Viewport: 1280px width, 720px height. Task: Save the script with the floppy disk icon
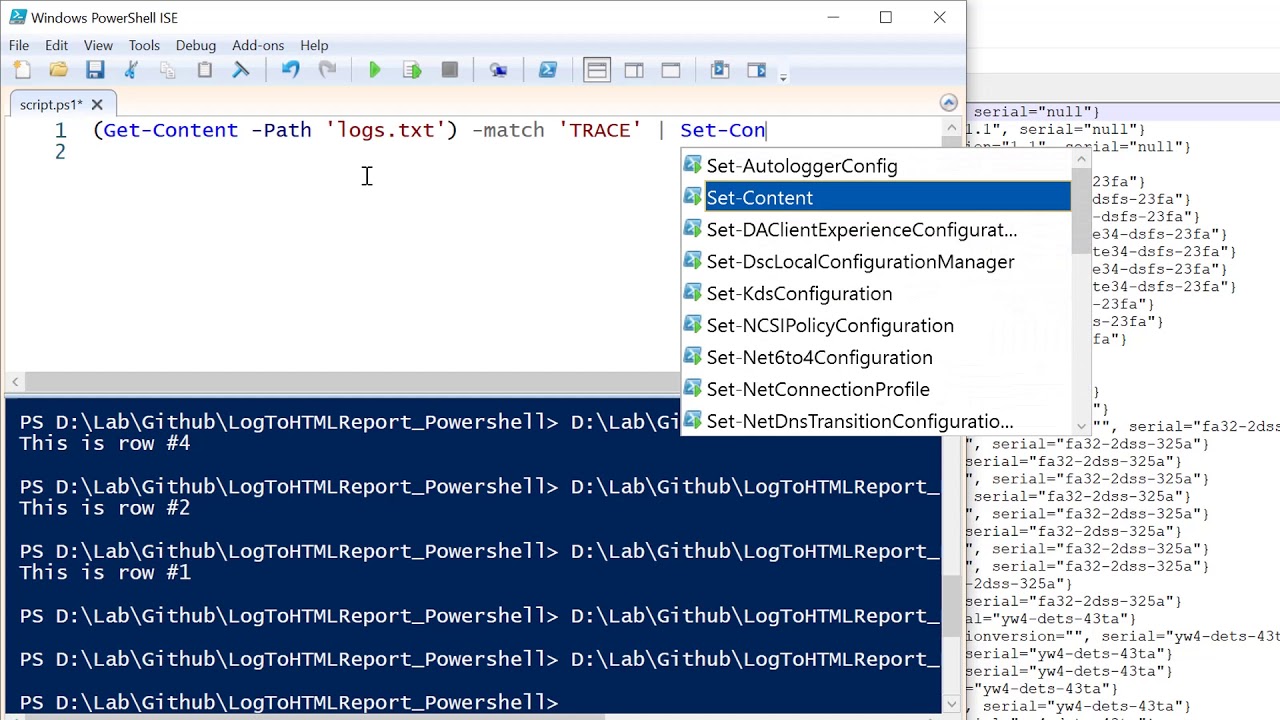[x=95, y=70]
